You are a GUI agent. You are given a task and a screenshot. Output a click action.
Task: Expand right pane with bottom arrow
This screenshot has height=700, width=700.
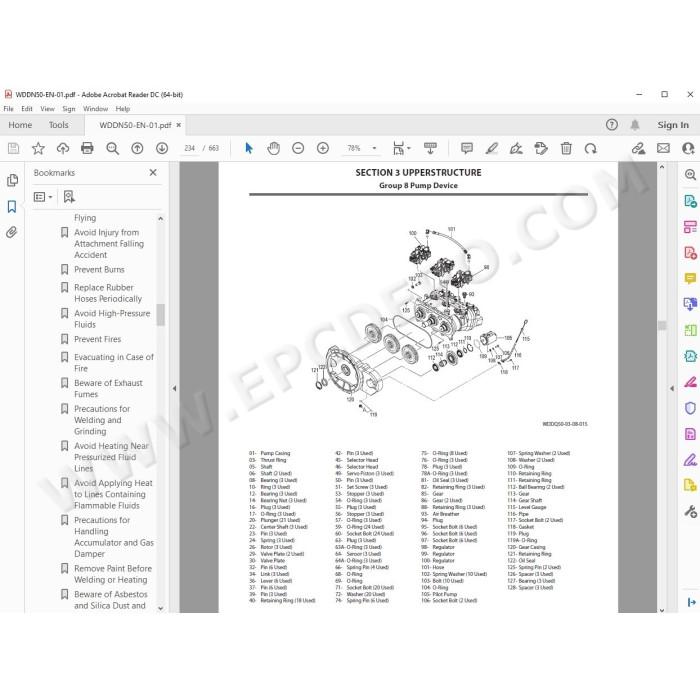click(x=692, y=602)
